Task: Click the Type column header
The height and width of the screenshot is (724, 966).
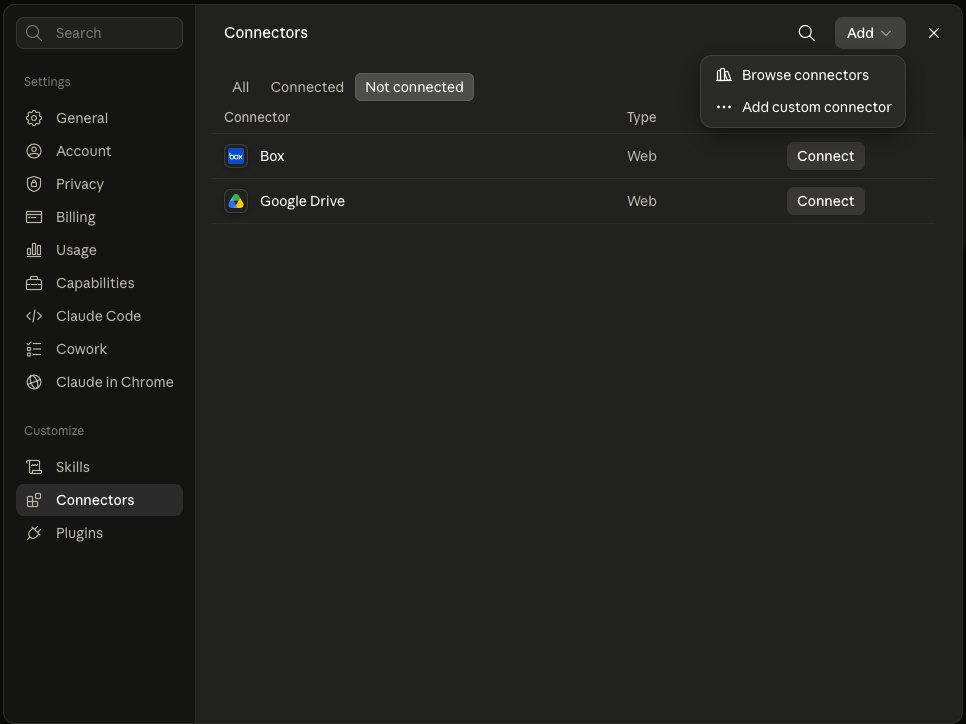Action: click(x=641, y=117)
